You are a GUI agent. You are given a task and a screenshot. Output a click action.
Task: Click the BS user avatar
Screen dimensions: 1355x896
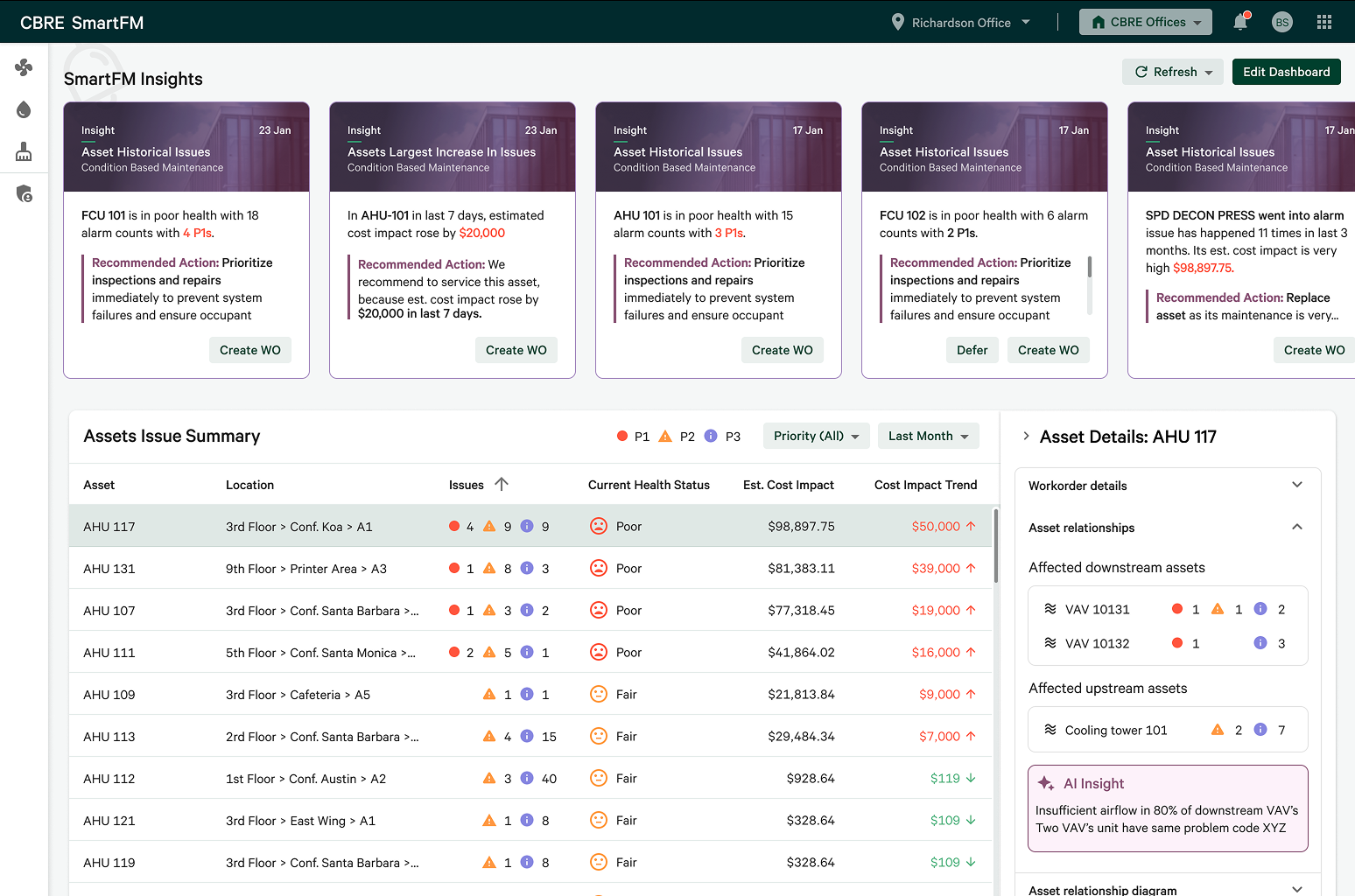[1282, 22]
